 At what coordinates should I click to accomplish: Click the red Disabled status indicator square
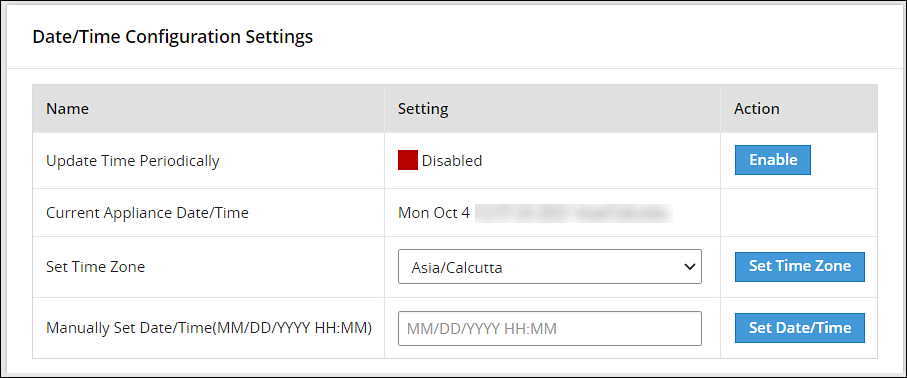tap(408, 160)
